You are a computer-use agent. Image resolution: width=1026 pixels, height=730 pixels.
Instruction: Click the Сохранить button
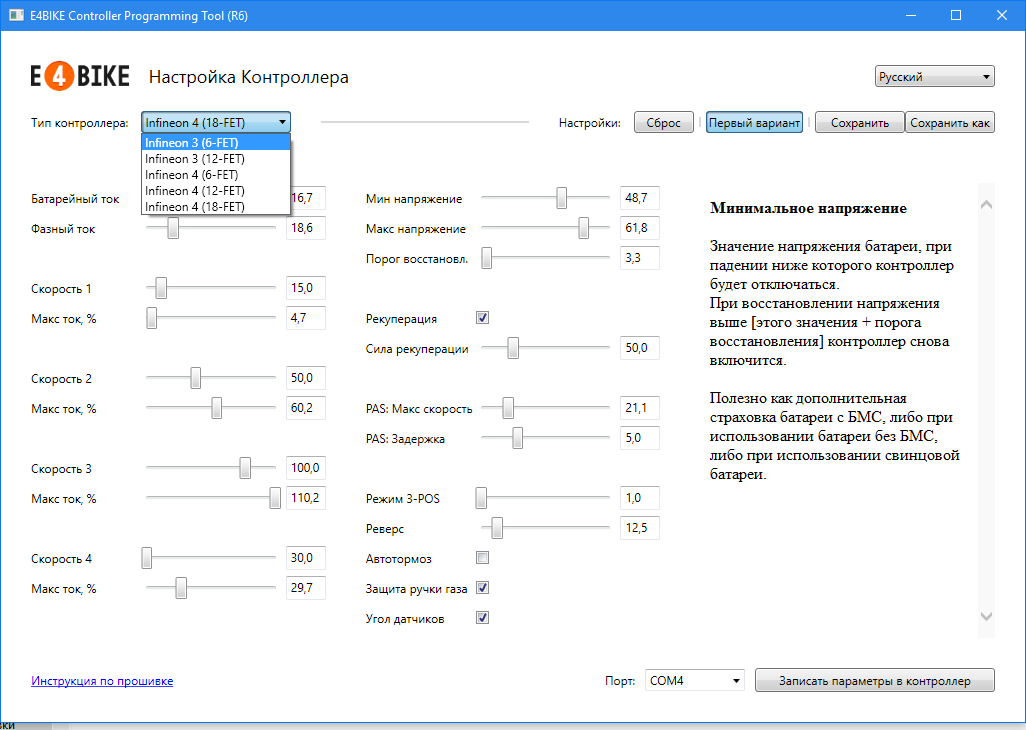click(x=860, y=122)
